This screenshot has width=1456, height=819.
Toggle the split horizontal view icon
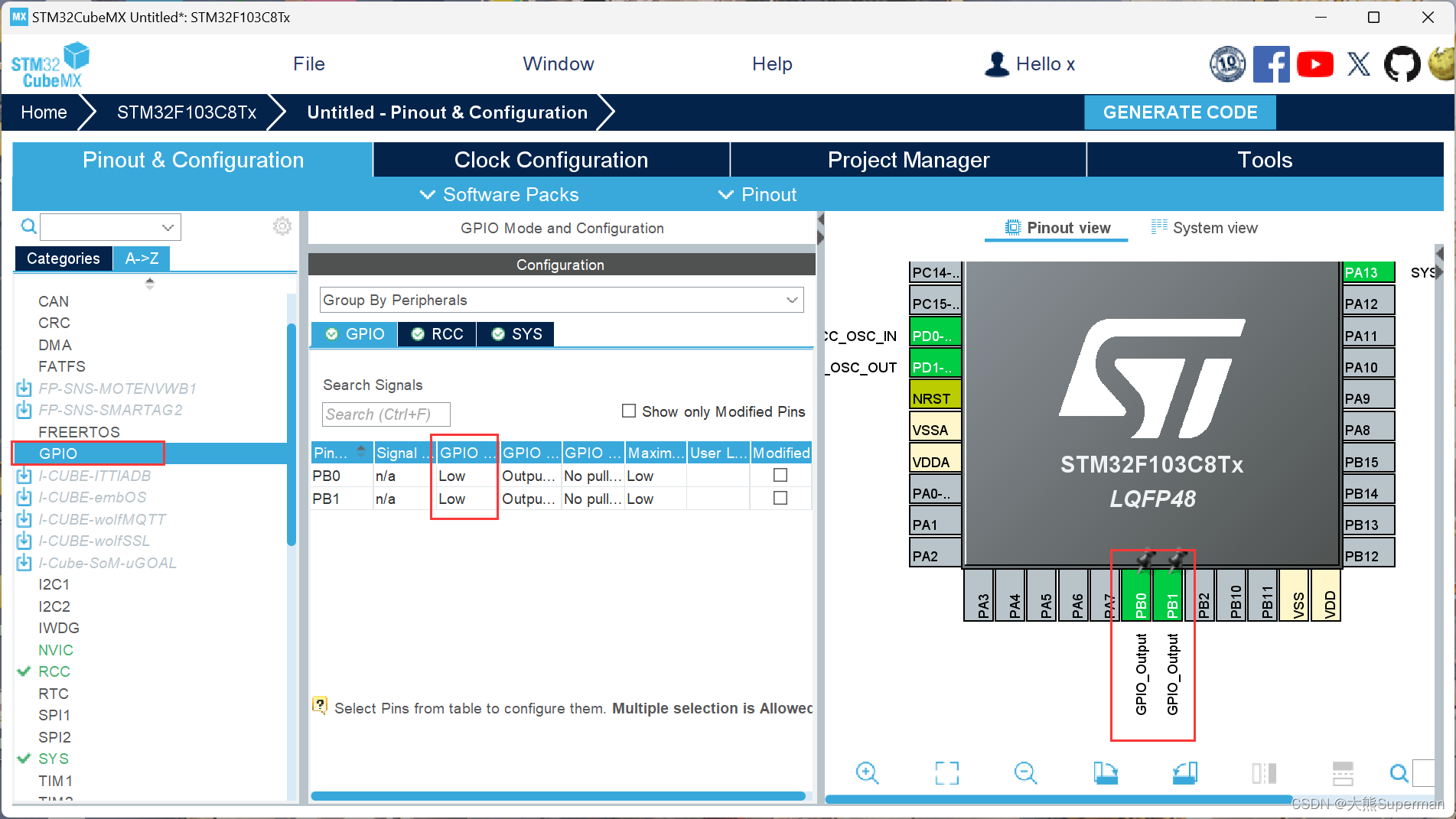point(1343,773)
